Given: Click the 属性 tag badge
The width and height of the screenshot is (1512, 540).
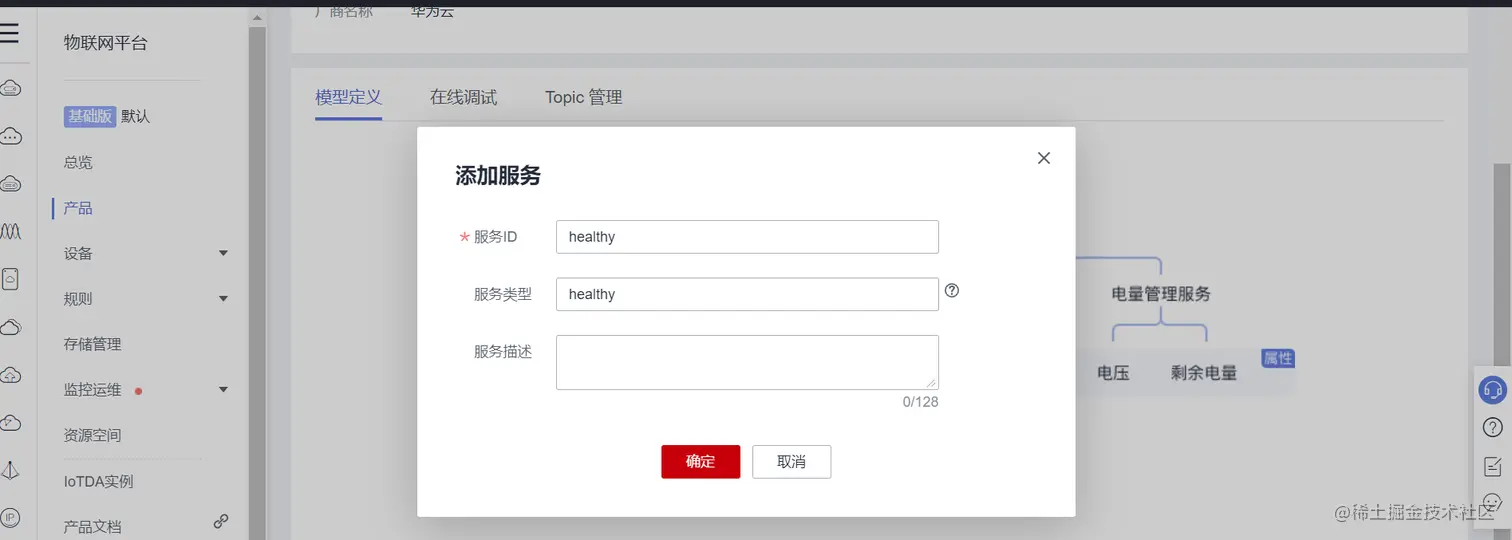Looking at the screenshot, I should coord(1278,358).
